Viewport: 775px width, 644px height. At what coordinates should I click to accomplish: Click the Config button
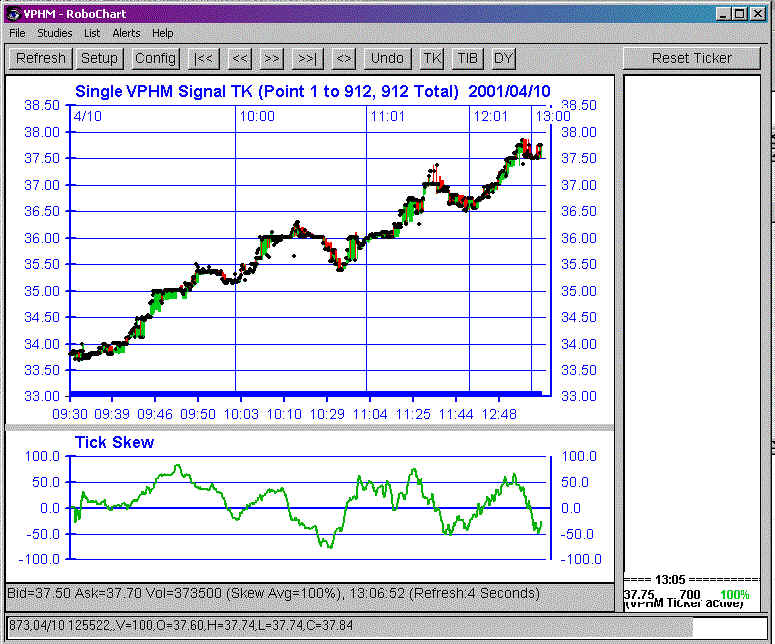(155, 58)
